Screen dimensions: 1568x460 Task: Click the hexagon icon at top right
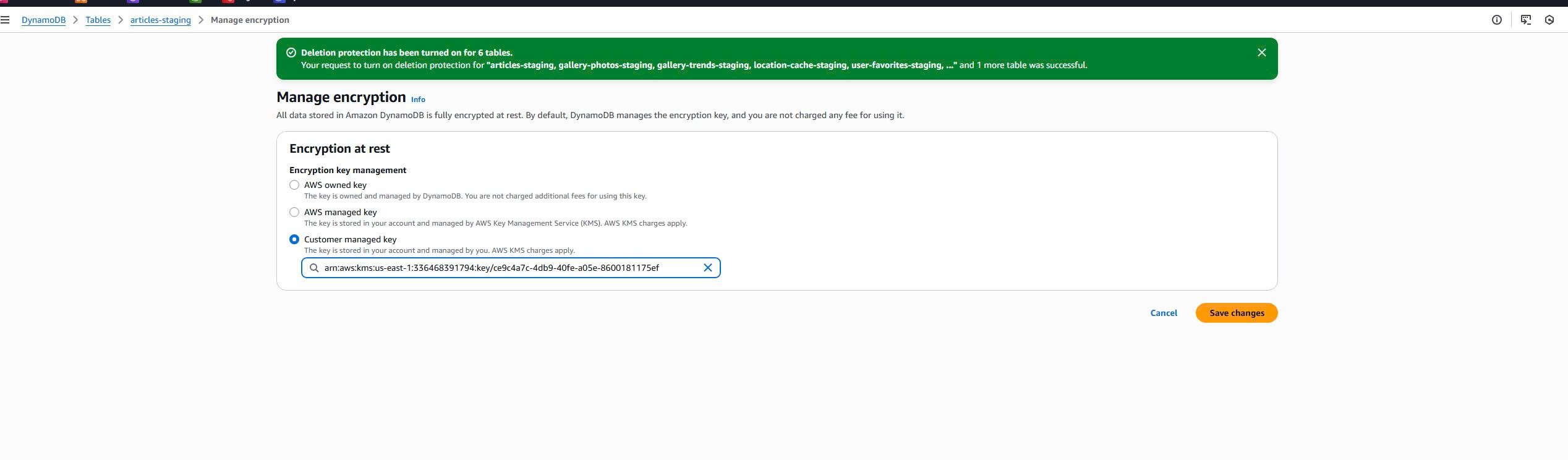coord(1549,20)
